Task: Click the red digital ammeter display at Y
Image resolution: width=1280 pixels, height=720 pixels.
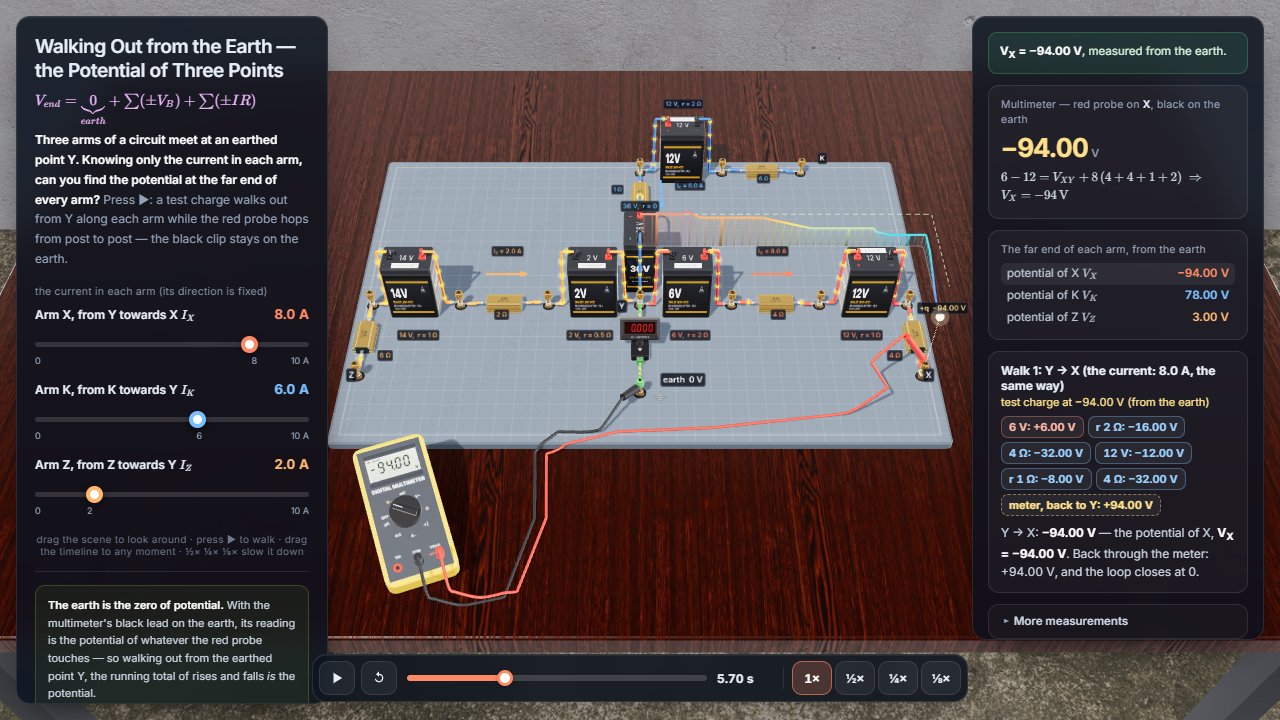Action: (638, 328)
